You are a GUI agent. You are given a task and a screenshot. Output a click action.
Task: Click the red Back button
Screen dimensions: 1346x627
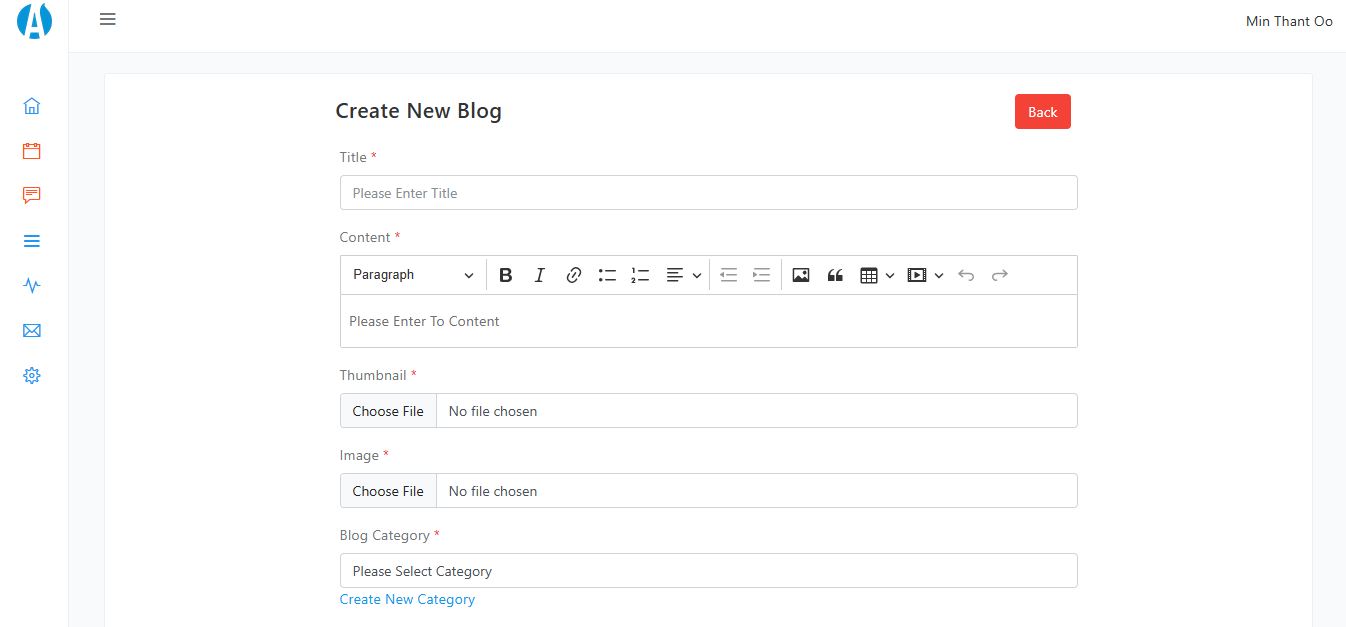pos(1042,112)
